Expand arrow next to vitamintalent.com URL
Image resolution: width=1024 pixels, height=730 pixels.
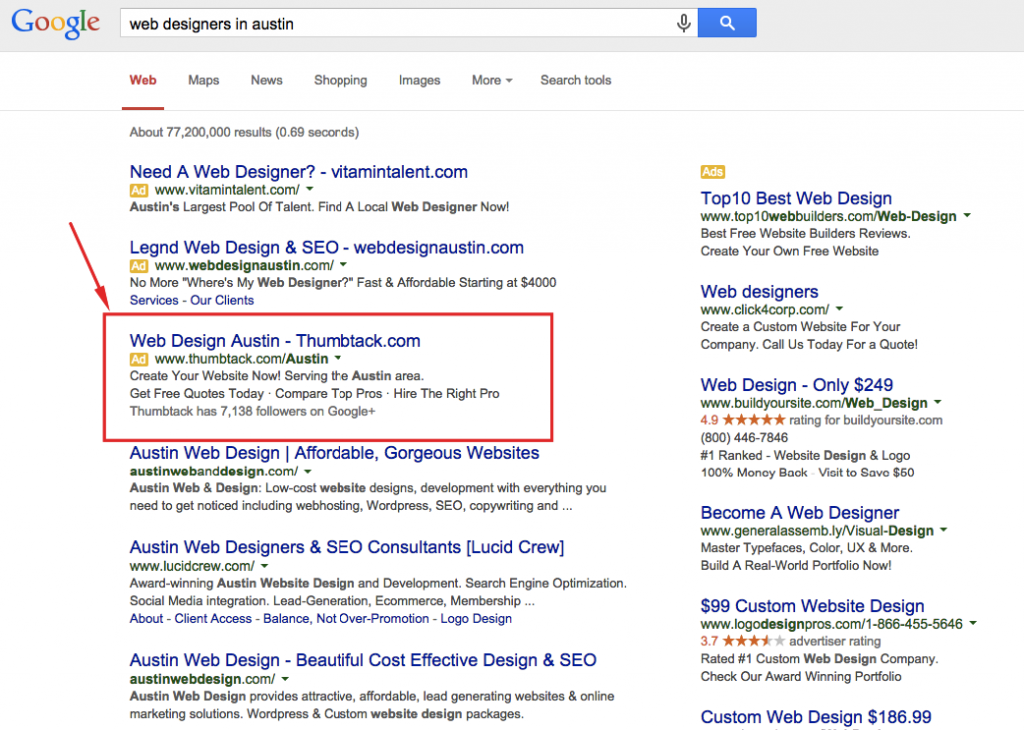tap(310, 189)
